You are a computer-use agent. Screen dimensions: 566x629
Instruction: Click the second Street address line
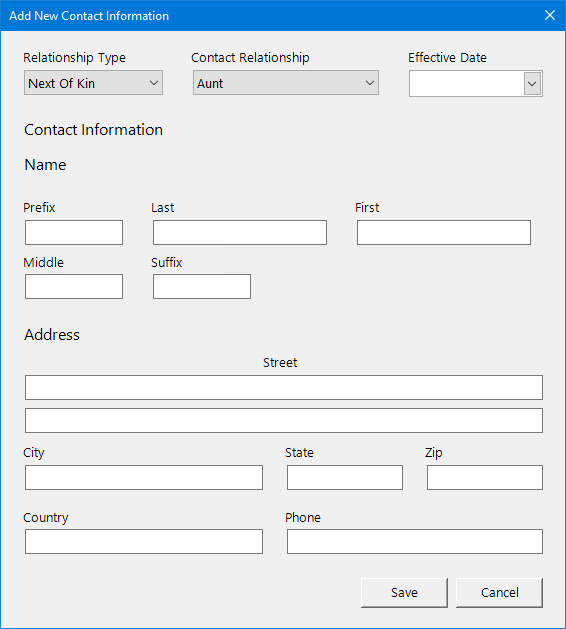(284, 420)
